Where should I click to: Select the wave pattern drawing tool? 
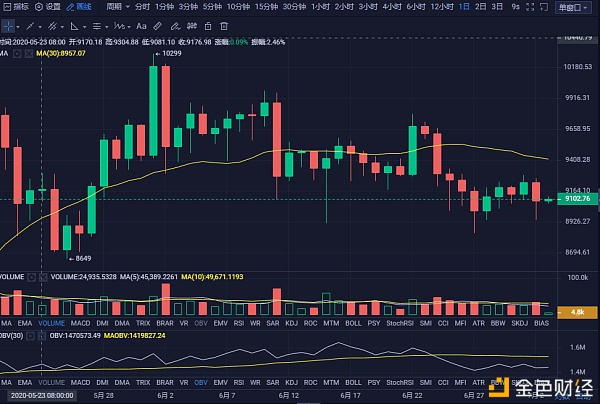pos(119,26)
